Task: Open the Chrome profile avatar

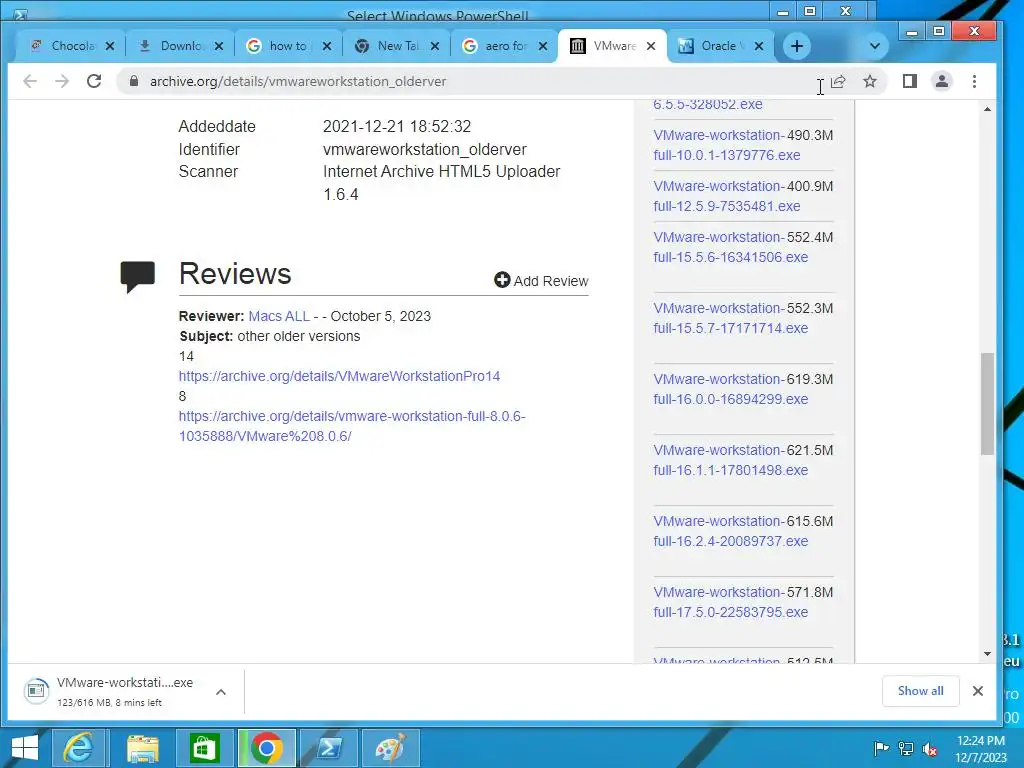Action: [x=942, y=81]
